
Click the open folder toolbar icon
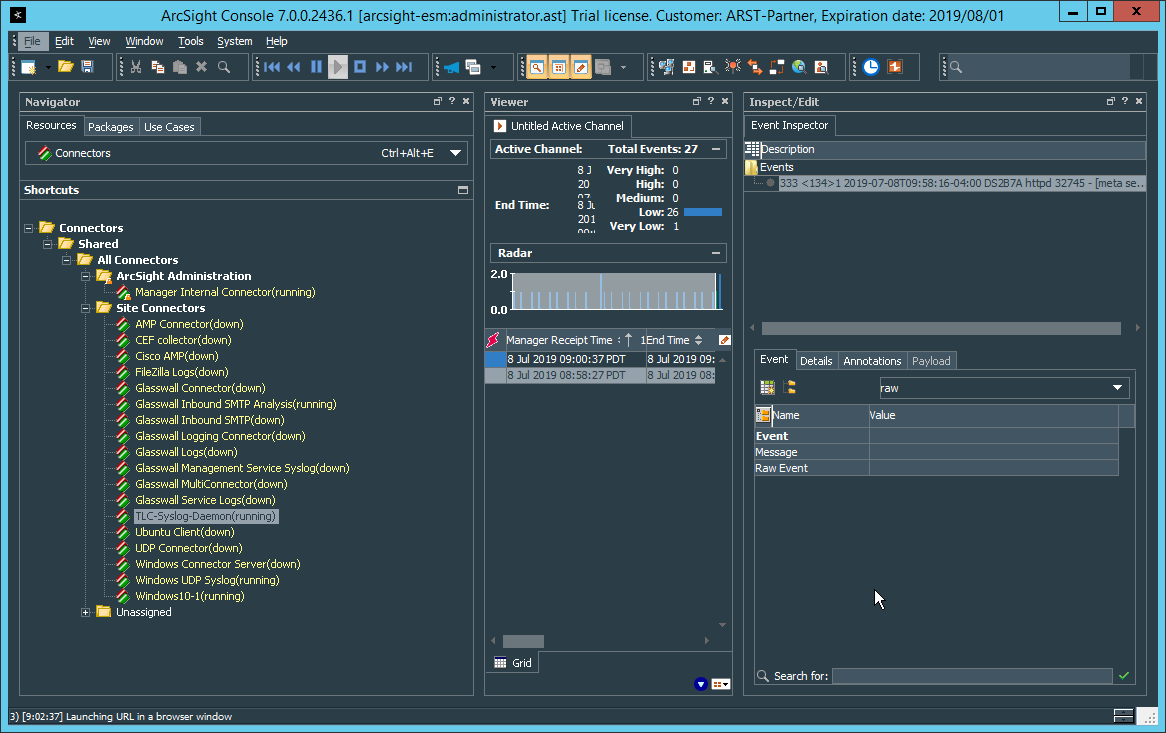pos(65,67)
